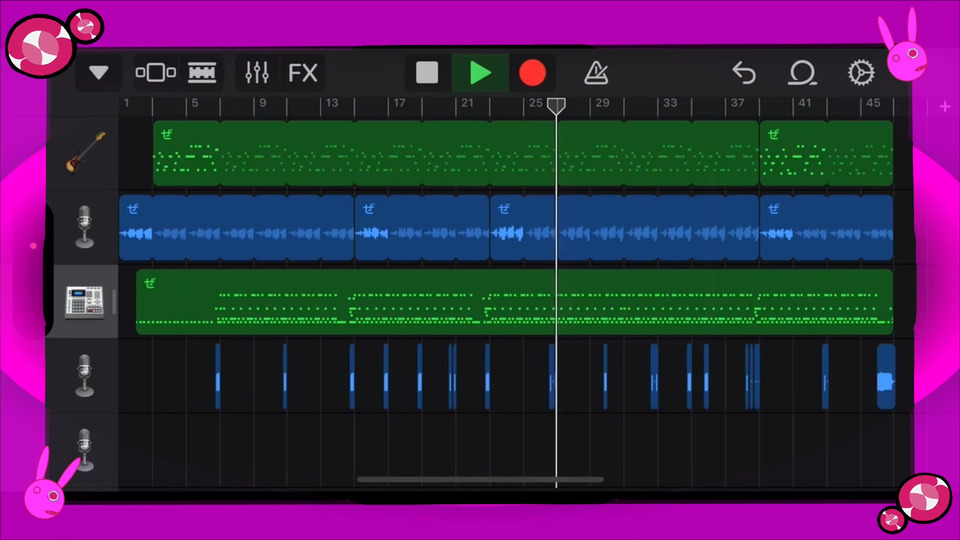Viewport: 960px width, 540px height.
Task: Click bar 21 on the timeline ruler
Action: click(x=467, y=103)
